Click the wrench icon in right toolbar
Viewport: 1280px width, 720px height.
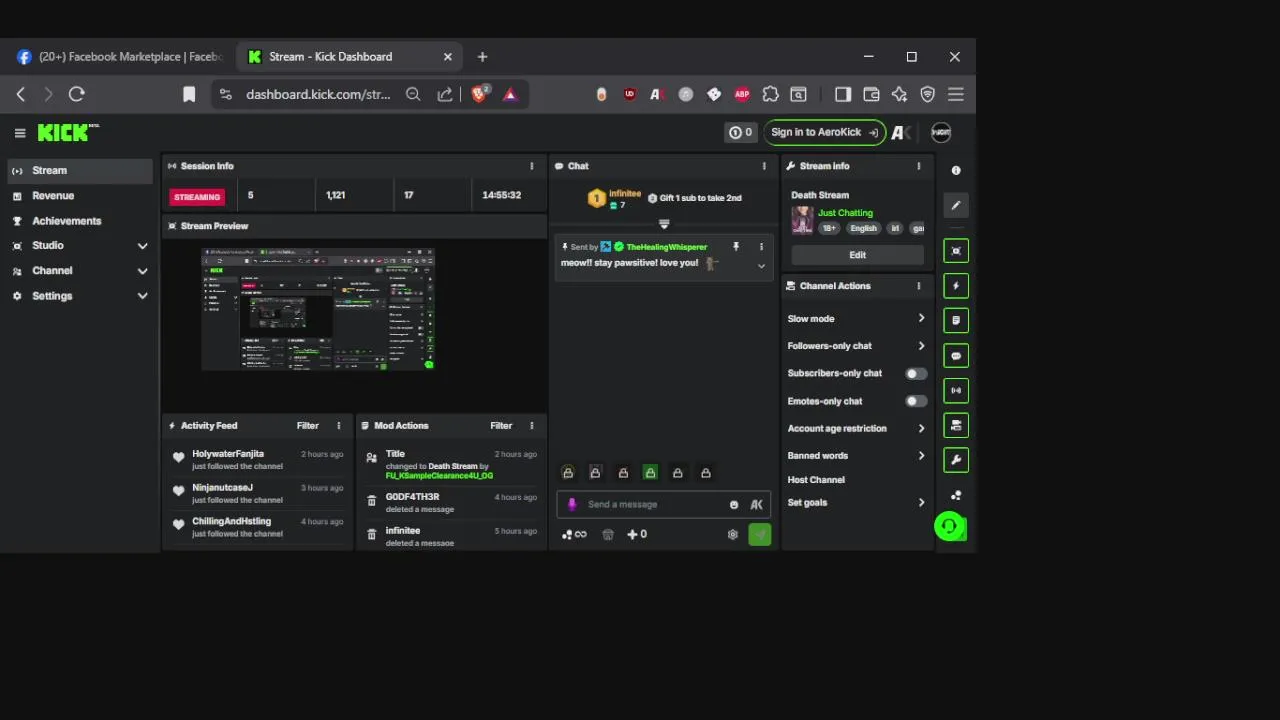[956, 460]
